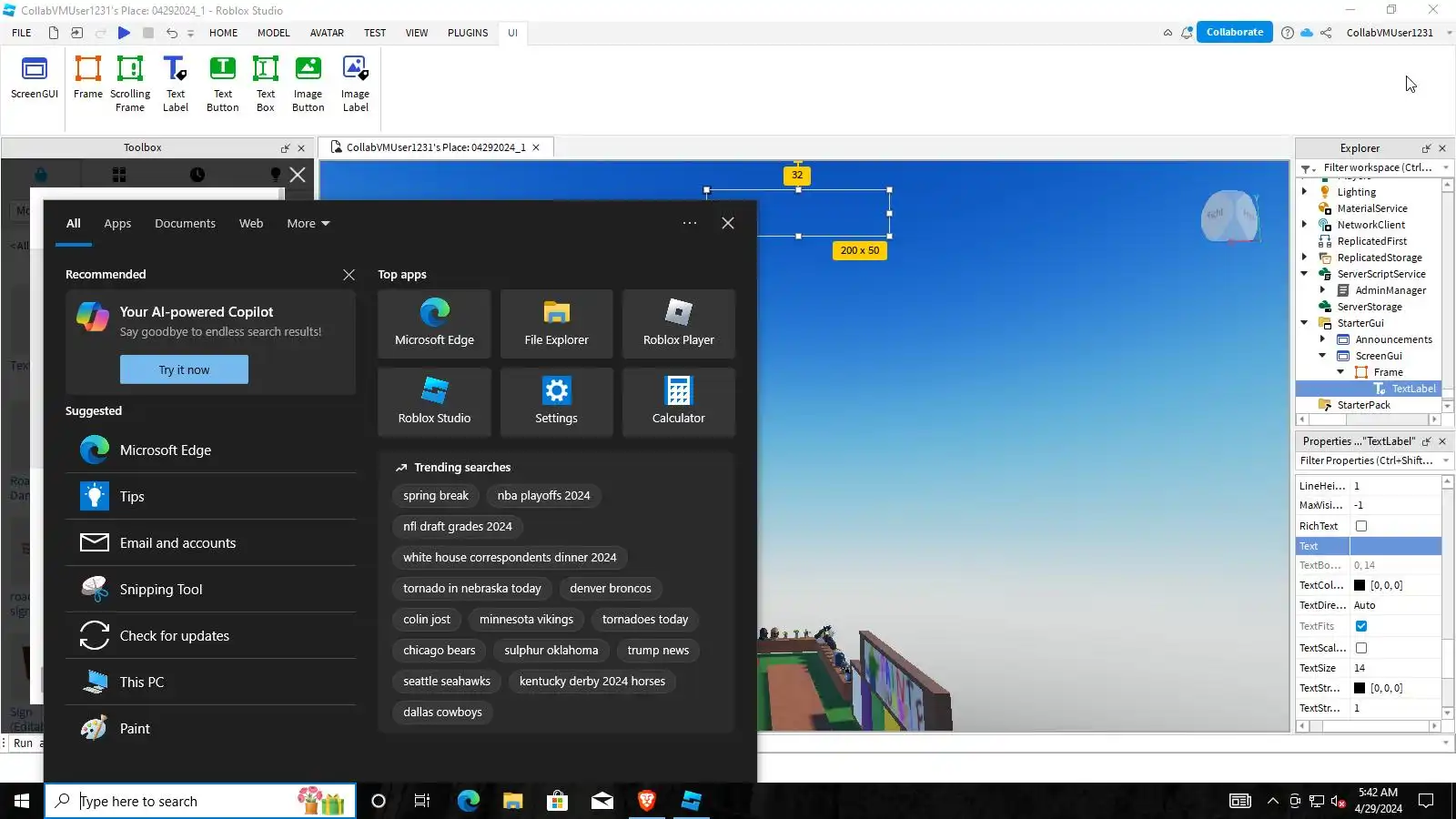Screen dimensions: 1456x819
Task: Expand the Announcements node
Action: (1323, 339)
